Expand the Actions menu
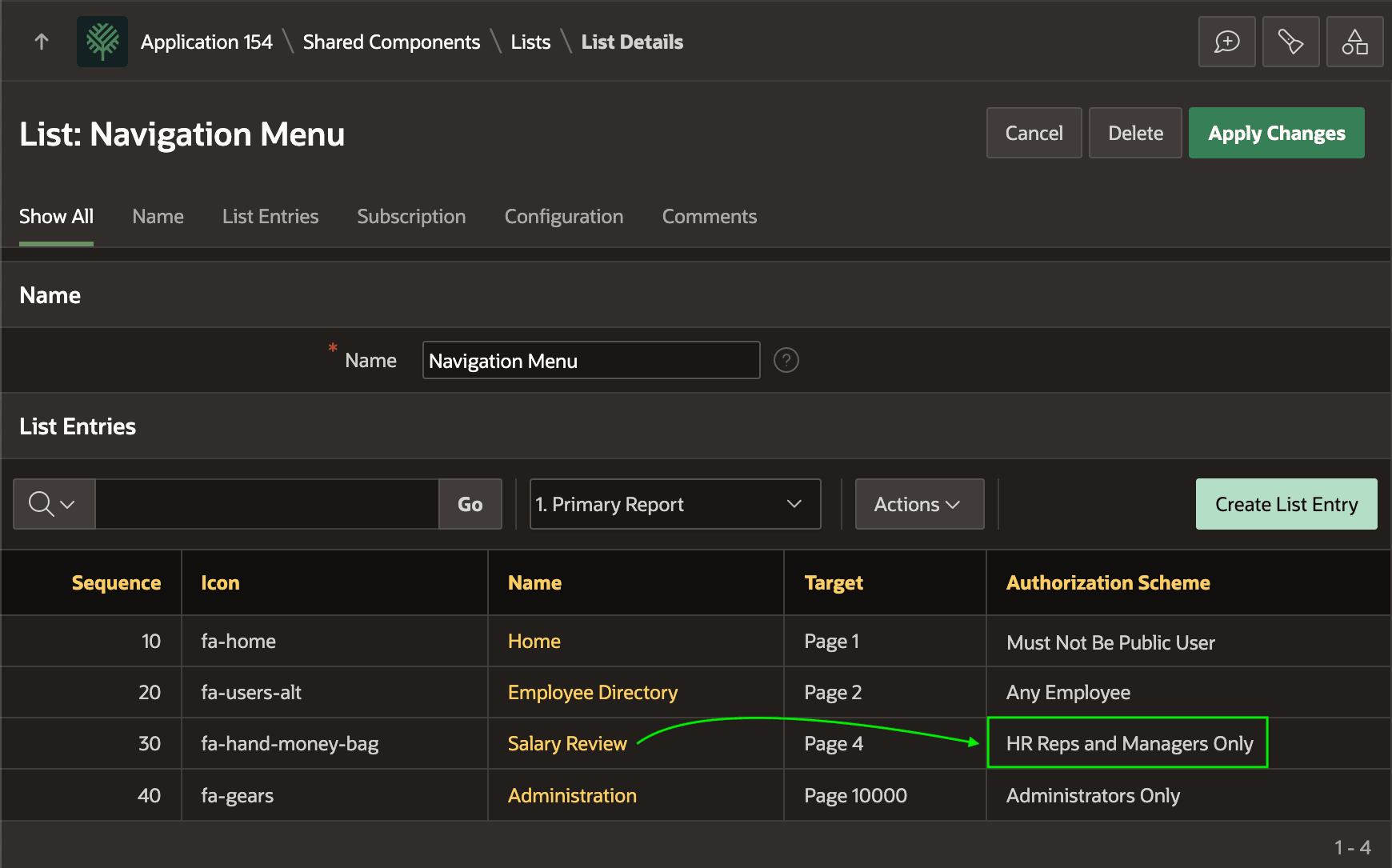Screen dimensions: 1392x868 click(x=919, y=504)
